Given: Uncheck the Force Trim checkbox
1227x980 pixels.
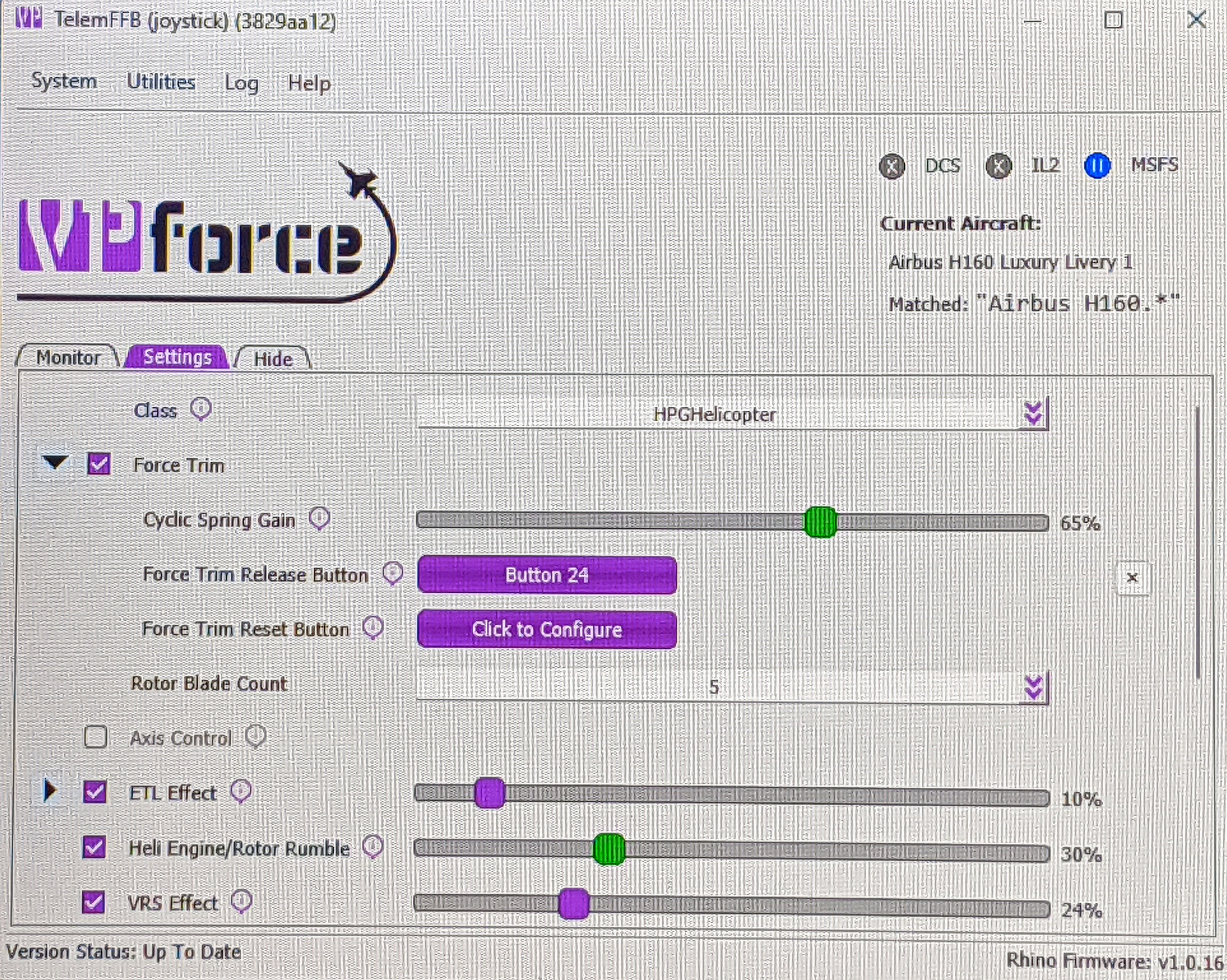Looking at the screenshot, I should [x=99, y=464].
